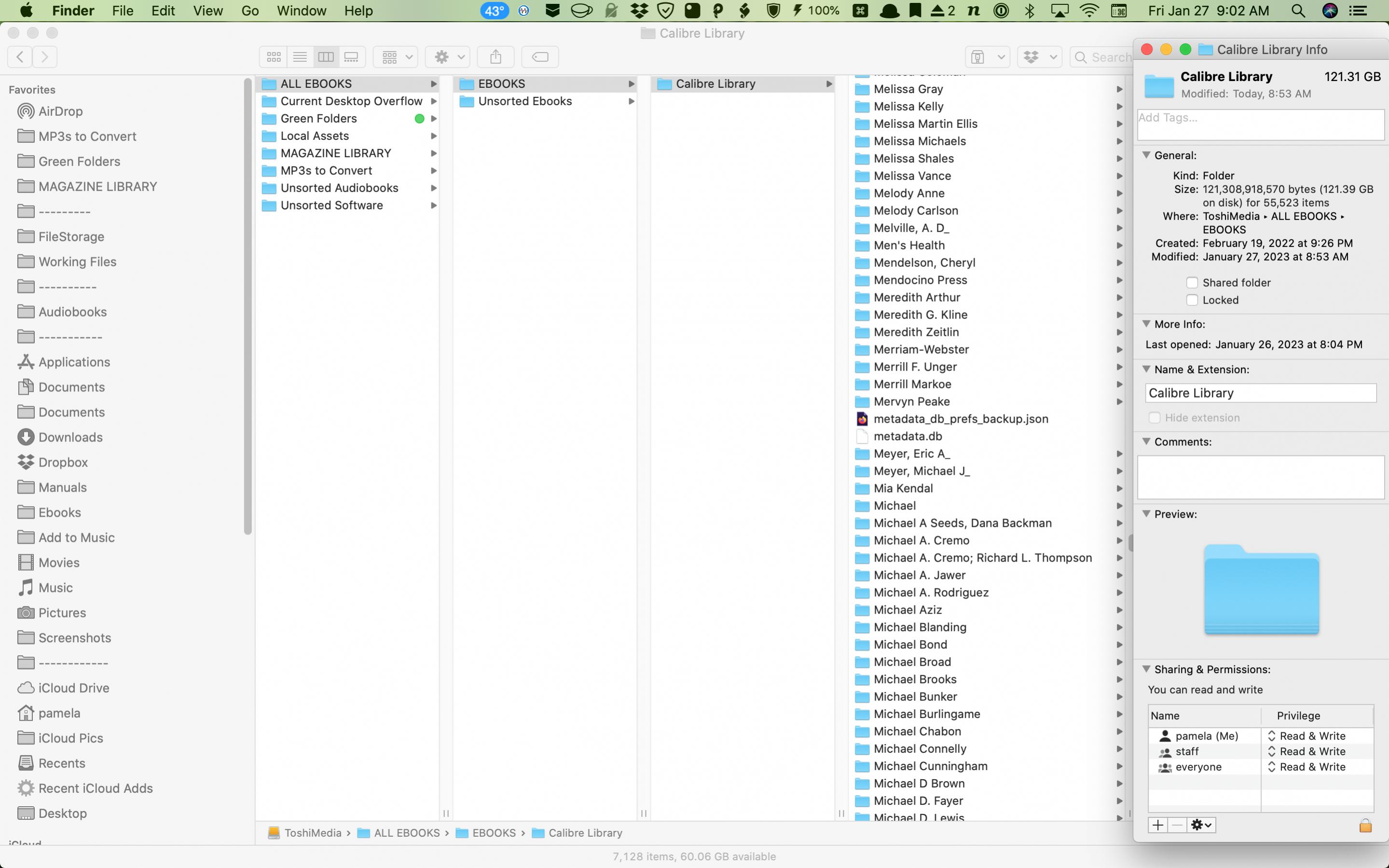Collapse the Sharing & Permissions section

1146,669
